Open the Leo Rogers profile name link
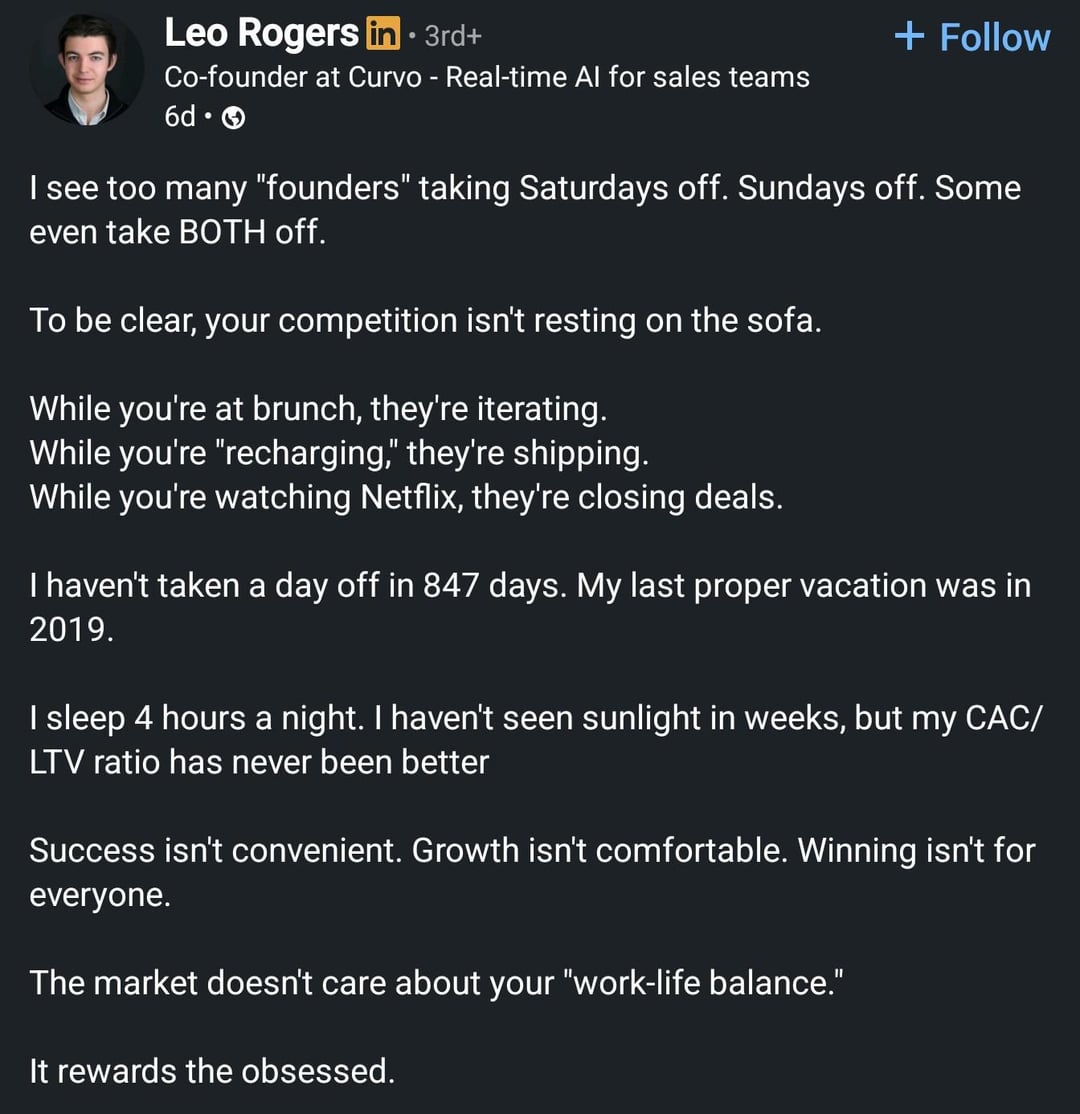The height and width of the screenshot is (1114, 1080). tap(260, 34)
